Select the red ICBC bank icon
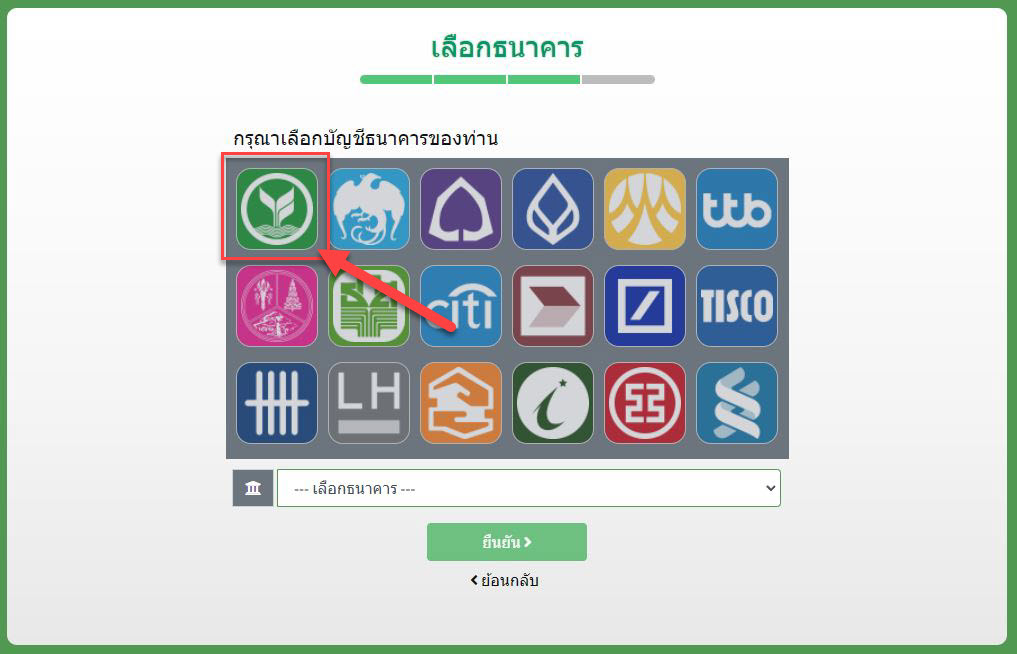The width and height of the screenshot is (1017, 654). coord(645,403)
